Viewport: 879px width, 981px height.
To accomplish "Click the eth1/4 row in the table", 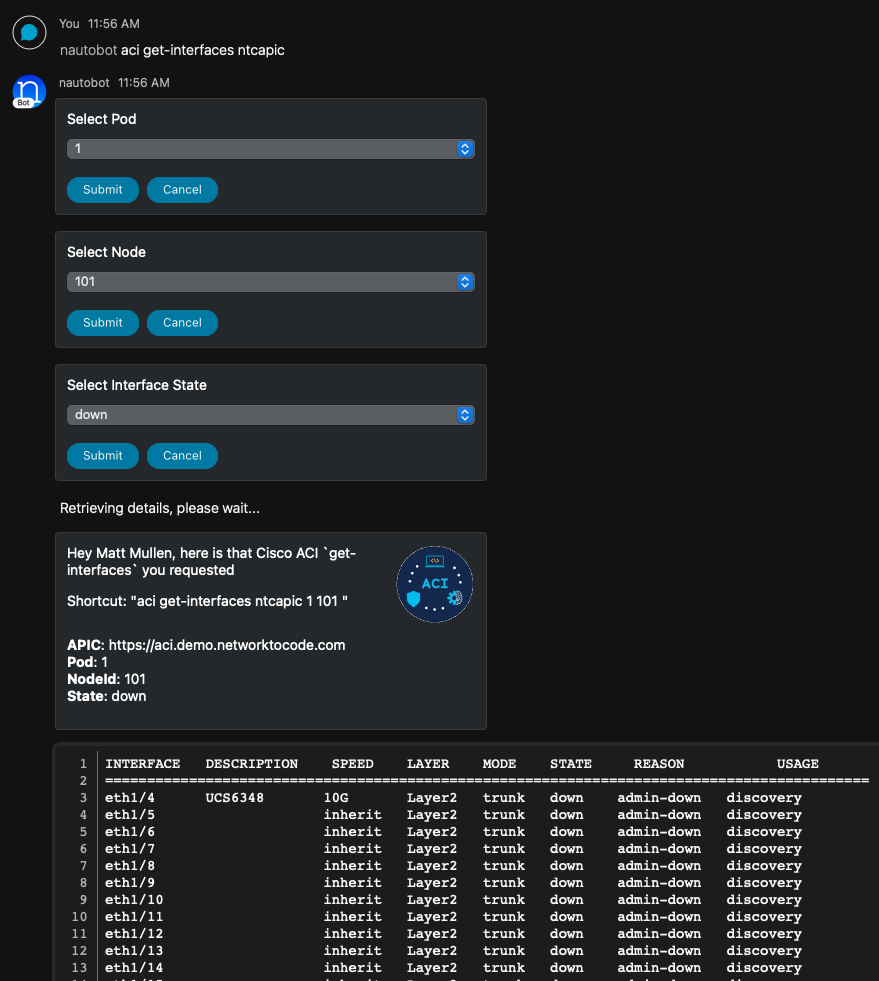I will (x=130, y=798).
